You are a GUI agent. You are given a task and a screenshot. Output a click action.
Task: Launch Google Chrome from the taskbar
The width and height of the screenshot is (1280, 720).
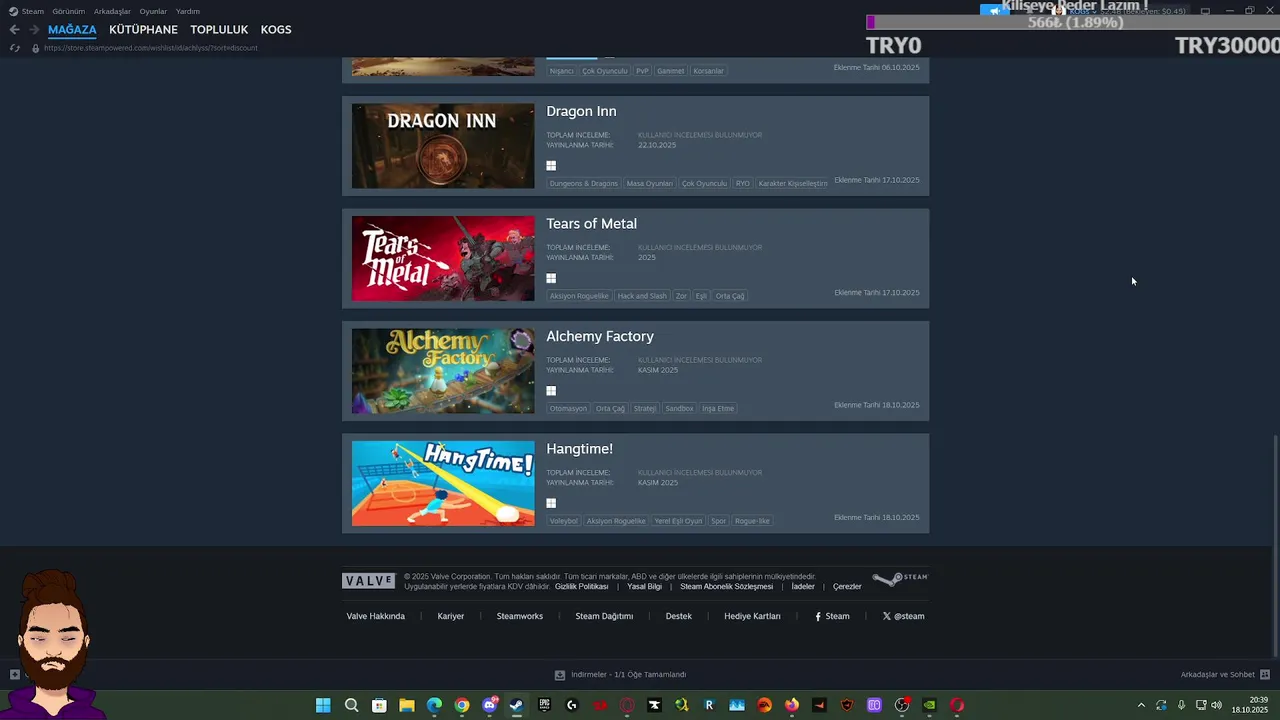462,705
